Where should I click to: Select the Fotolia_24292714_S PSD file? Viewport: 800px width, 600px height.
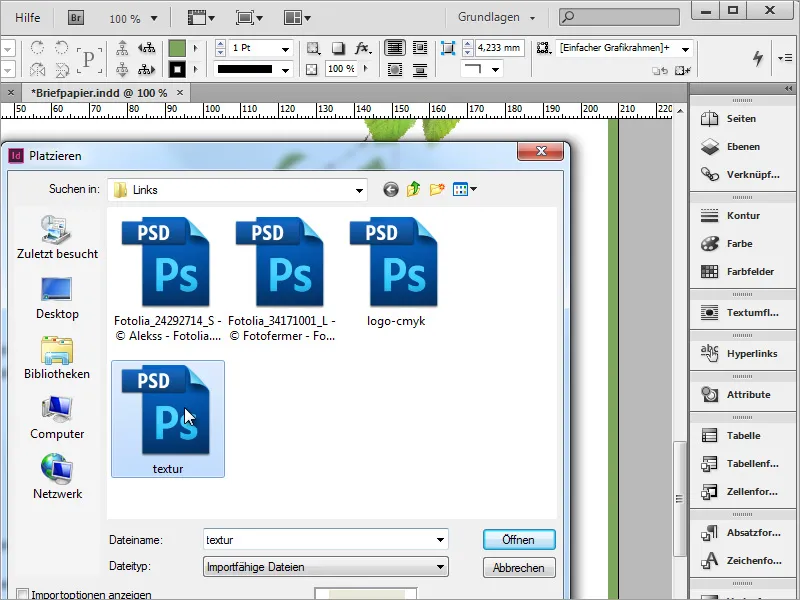click(x=168, y=279)
